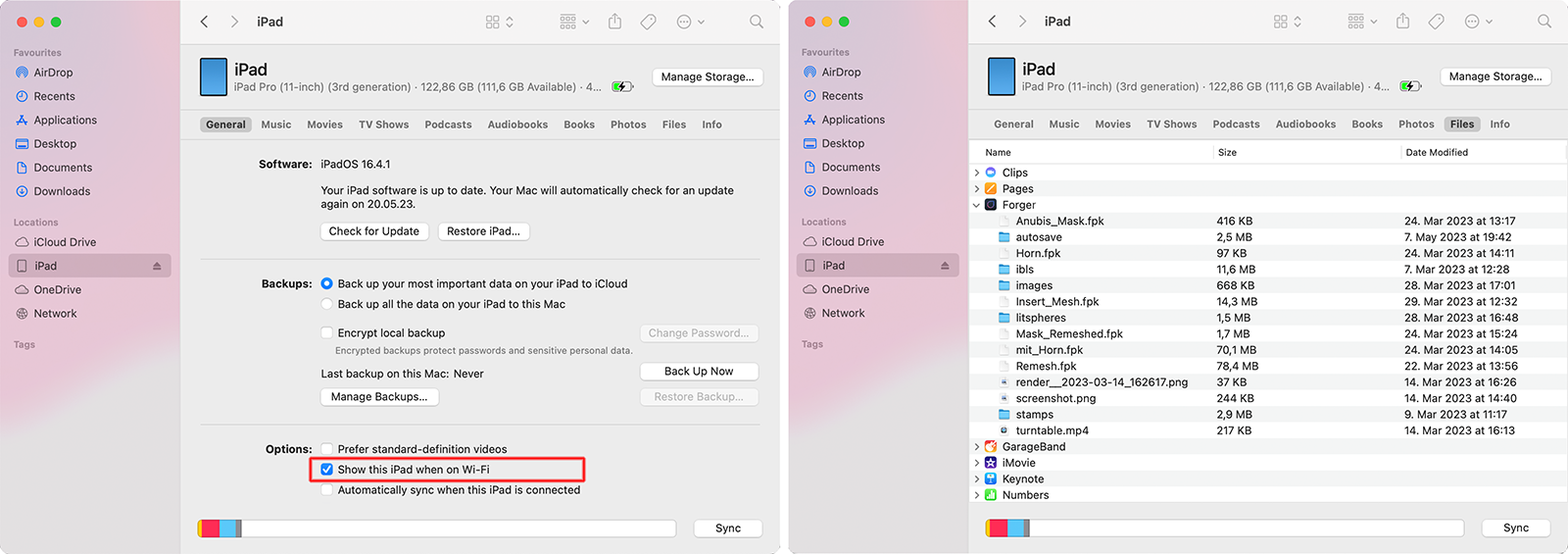Click the Desktop icon in left window sidebar
The image size is (1568, 554).
[22, 143]
